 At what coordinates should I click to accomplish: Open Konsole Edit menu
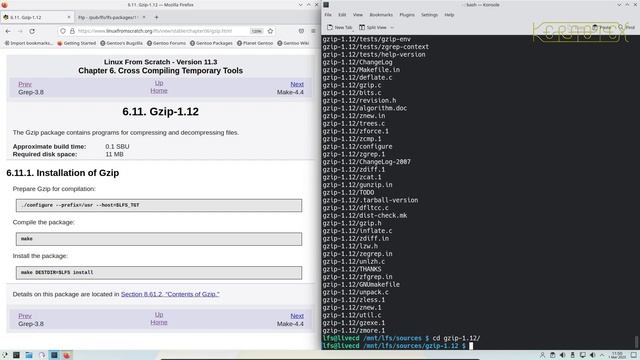pos(342,15)
